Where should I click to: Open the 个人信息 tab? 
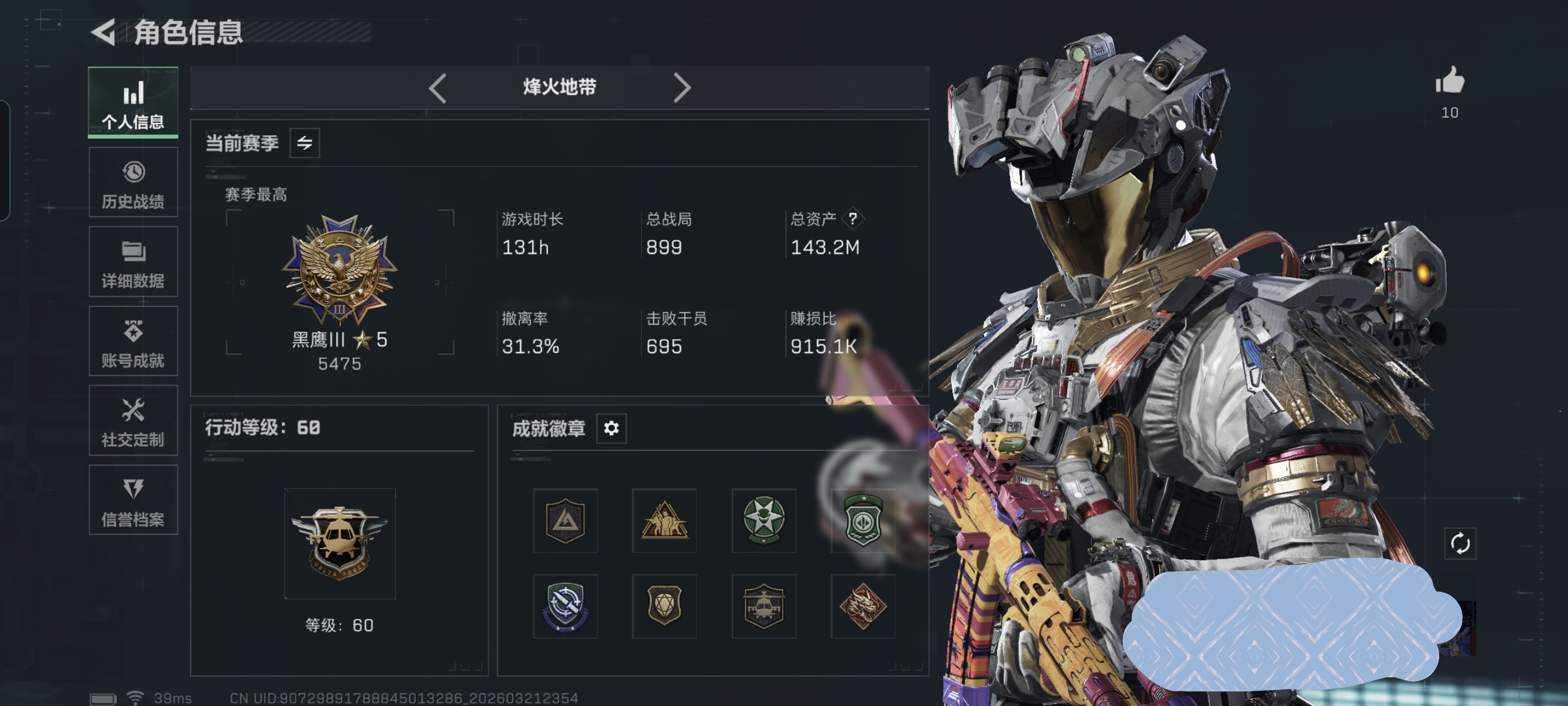pos(133,102)
